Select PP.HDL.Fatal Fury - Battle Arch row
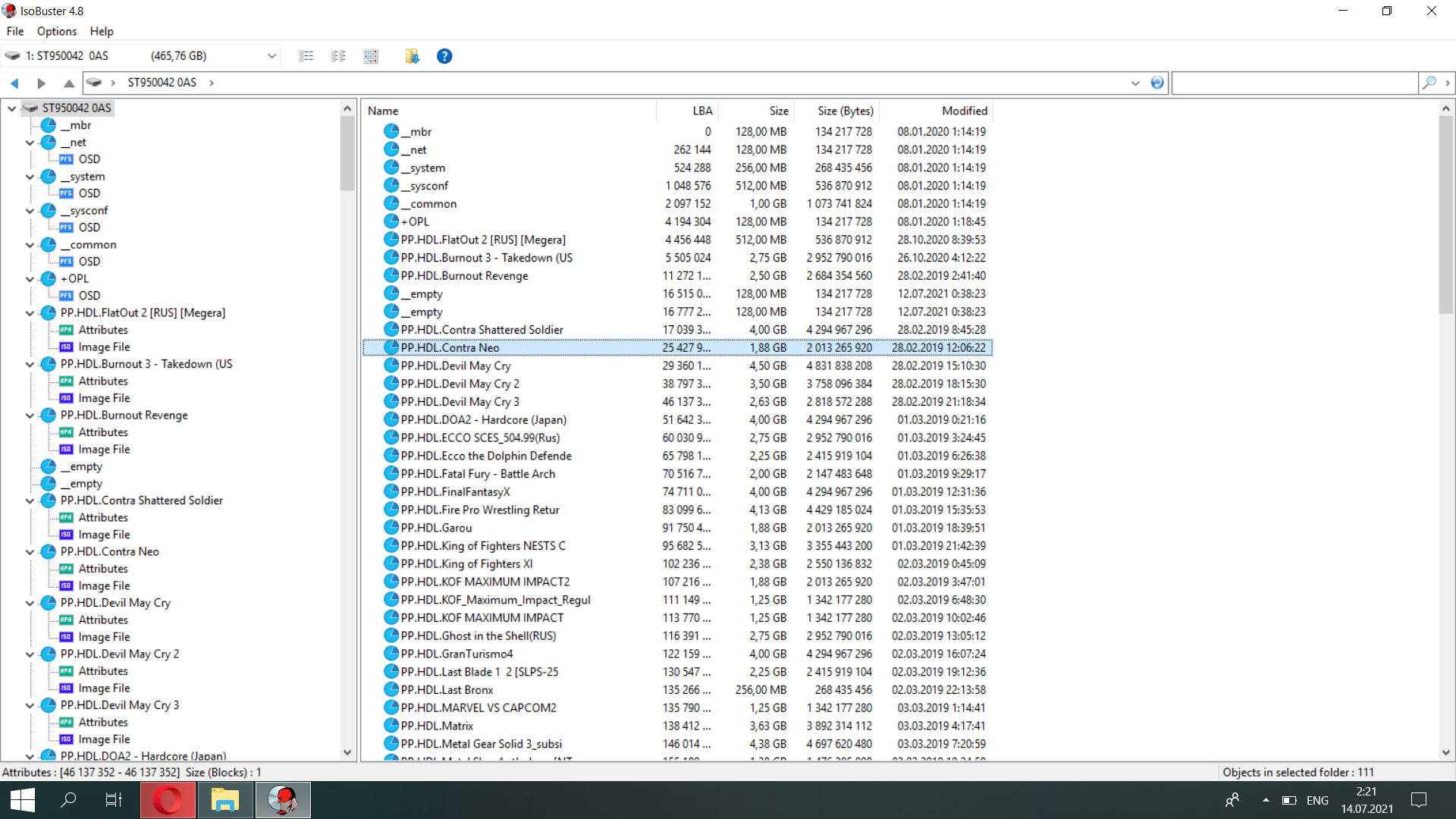This screenshot has height=819, width=1456. (677, 474)
